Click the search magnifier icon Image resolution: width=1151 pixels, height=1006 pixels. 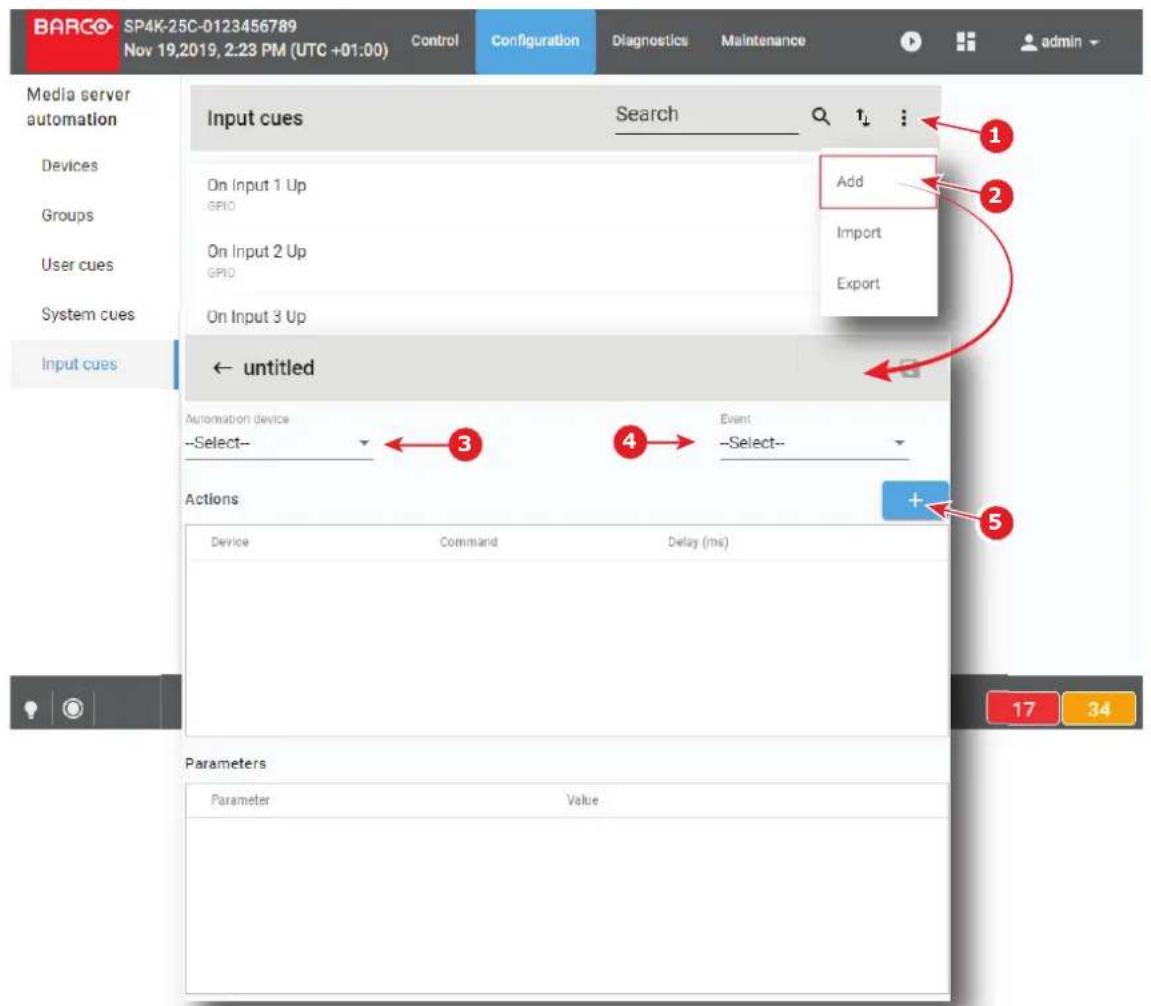point(821,116)
